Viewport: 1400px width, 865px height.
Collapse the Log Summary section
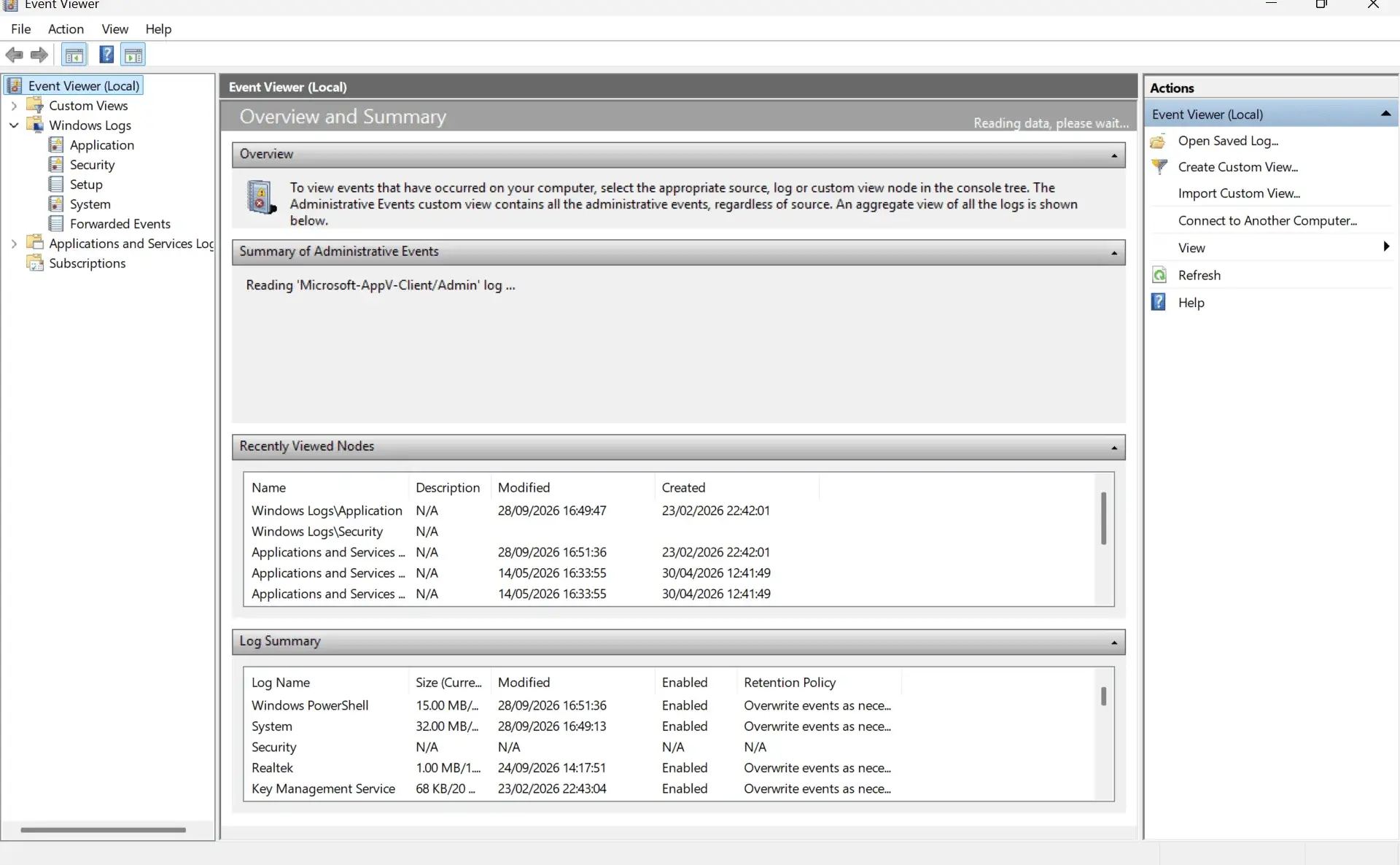pyautogui.click(x=1114, y=643)
